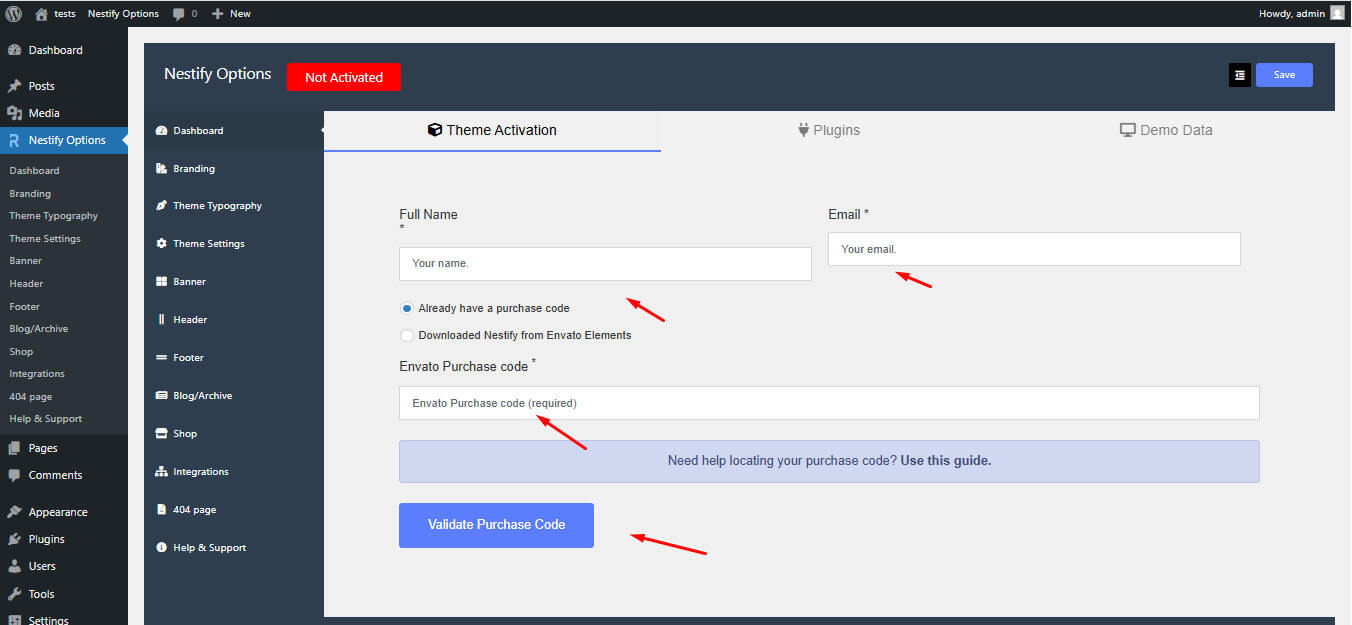Screen dimensions: 1352x625
Task: Click the Not Activated status badge
Action: point(344,77)
